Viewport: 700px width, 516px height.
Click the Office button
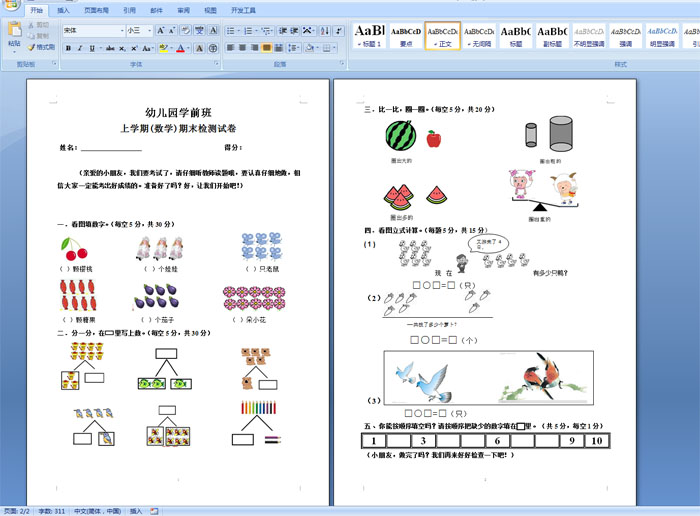[10, 4]
